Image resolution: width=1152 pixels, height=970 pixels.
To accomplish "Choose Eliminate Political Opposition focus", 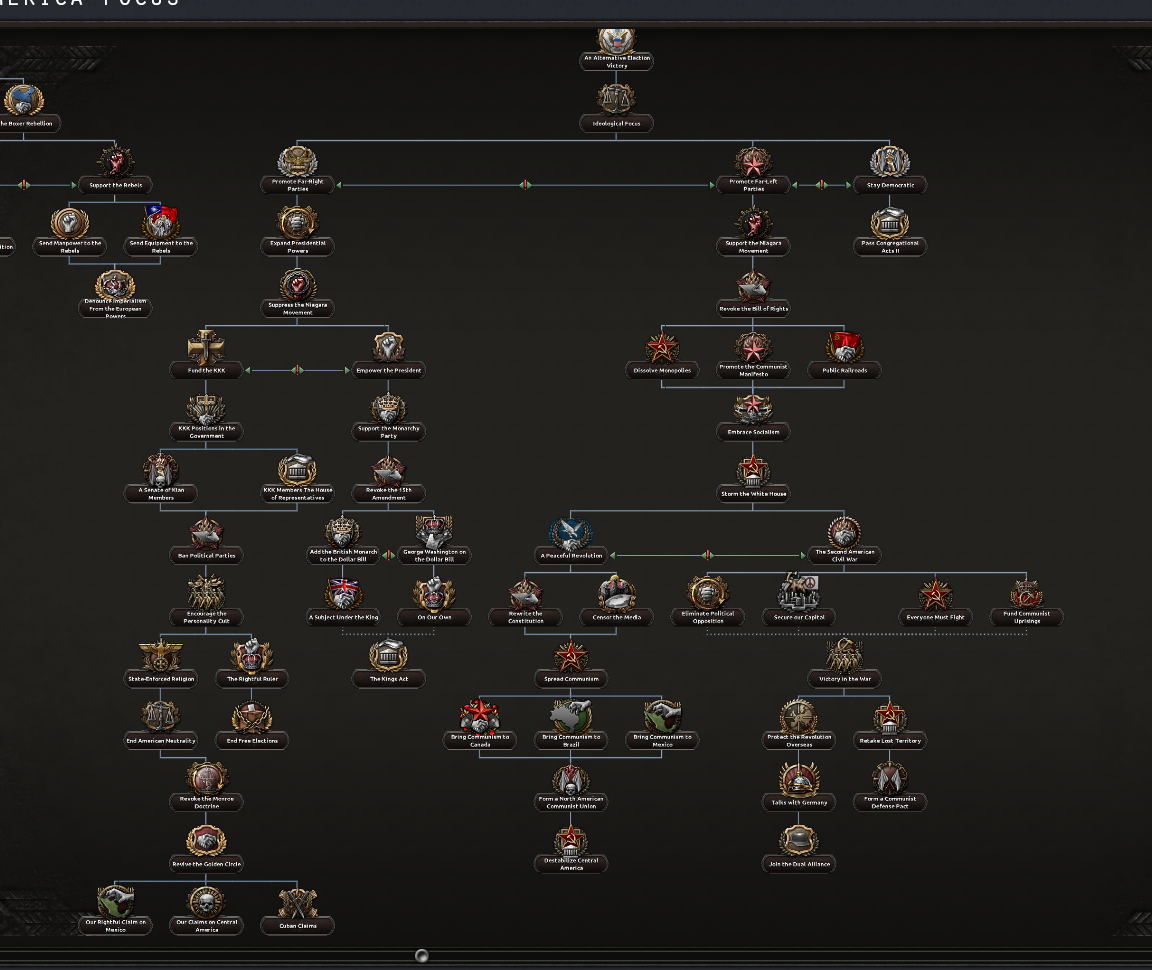I will 708,603.
